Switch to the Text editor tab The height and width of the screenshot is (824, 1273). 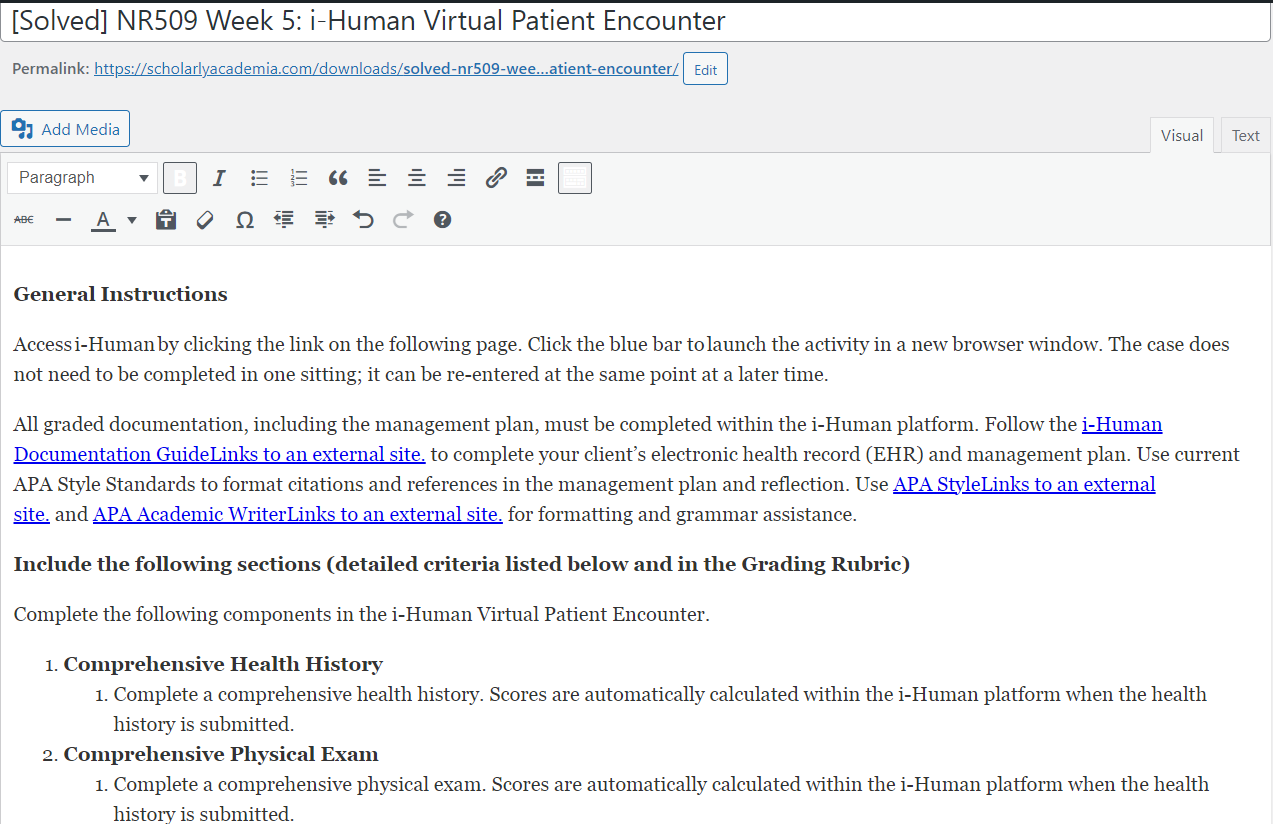(1246, 135)
